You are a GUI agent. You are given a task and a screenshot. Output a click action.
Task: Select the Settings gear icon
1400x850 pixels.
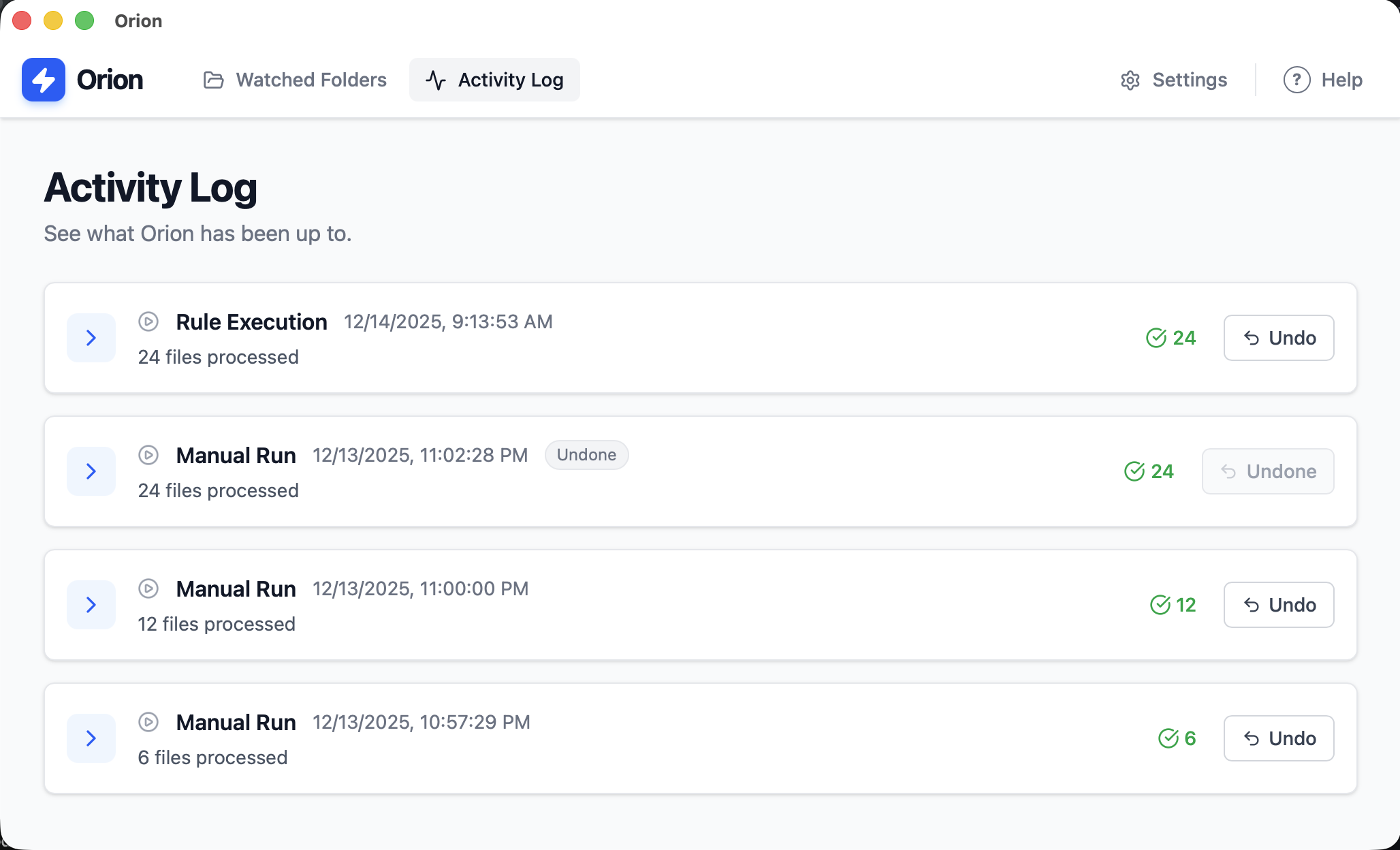point(1130,80)
